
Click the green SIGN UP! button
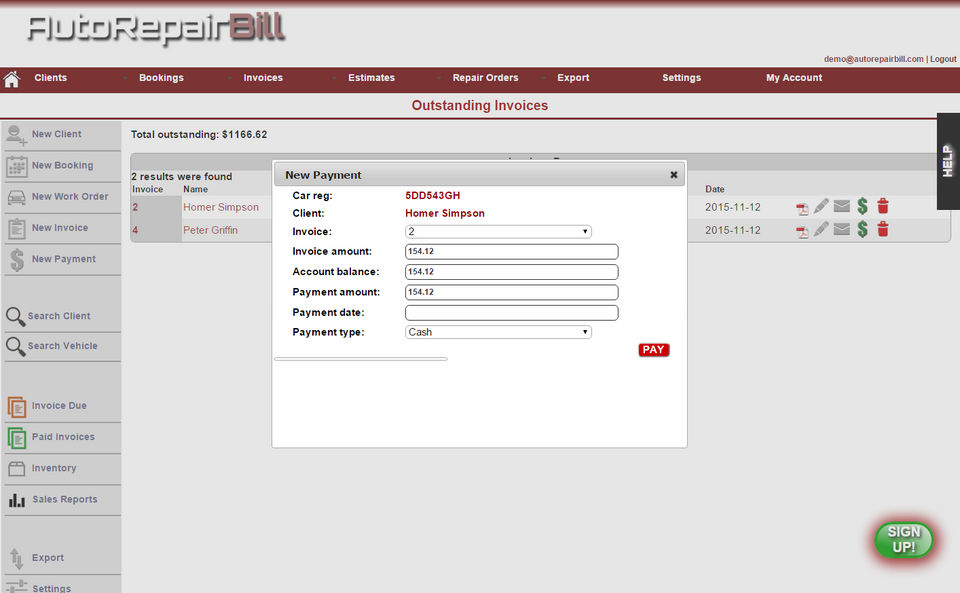tap(904, 540)
